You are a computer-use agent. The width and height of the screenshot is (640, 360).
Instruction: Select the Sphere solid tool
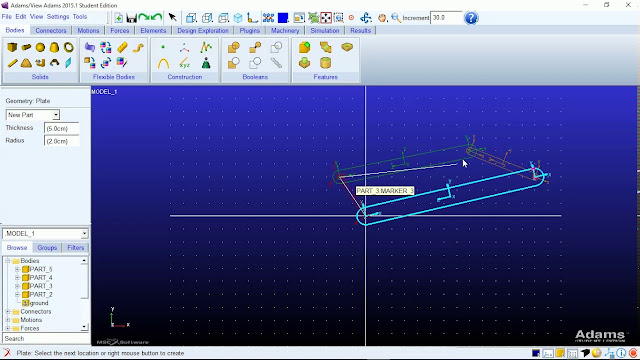[40, 47]
